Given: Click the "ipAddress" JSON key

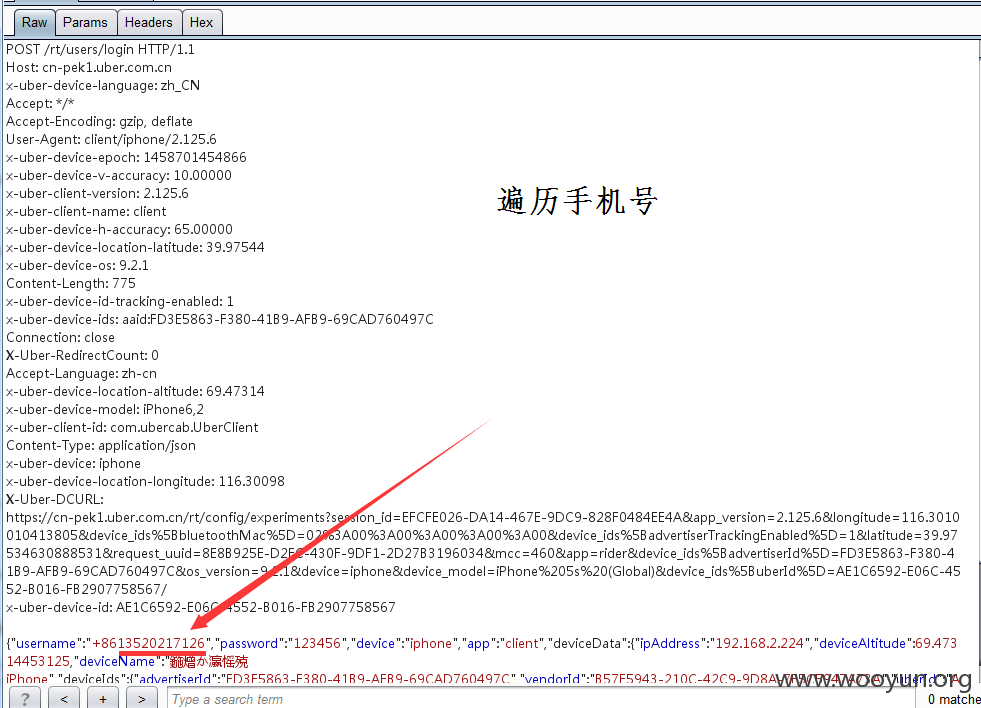Looking at the screenshot, I should click(669, 644).
